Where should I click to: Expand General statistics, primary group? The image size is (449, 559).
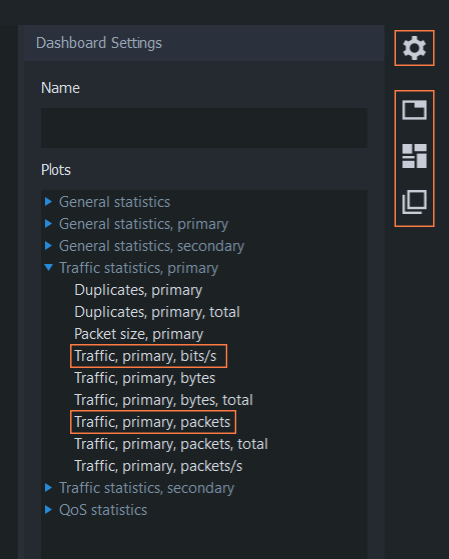click(49, 224)
